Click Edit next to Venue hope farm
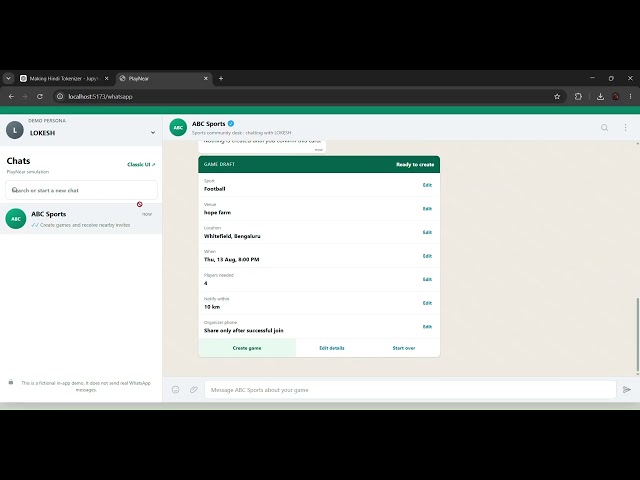Image resolution: width=640 pixels, height=480 pixels. [427, 209]
